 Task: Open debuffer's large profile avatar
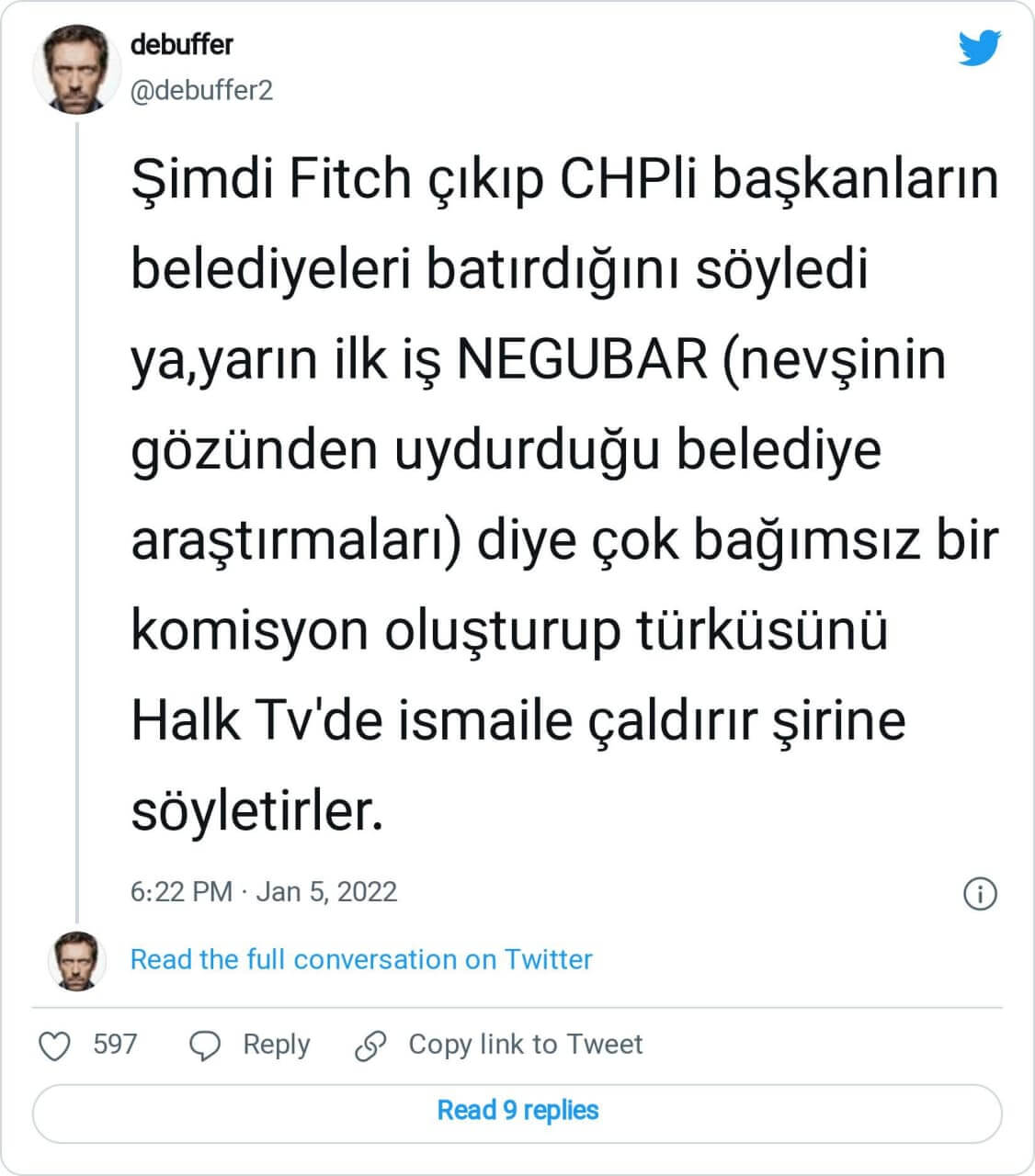click(x=71, y=70)
